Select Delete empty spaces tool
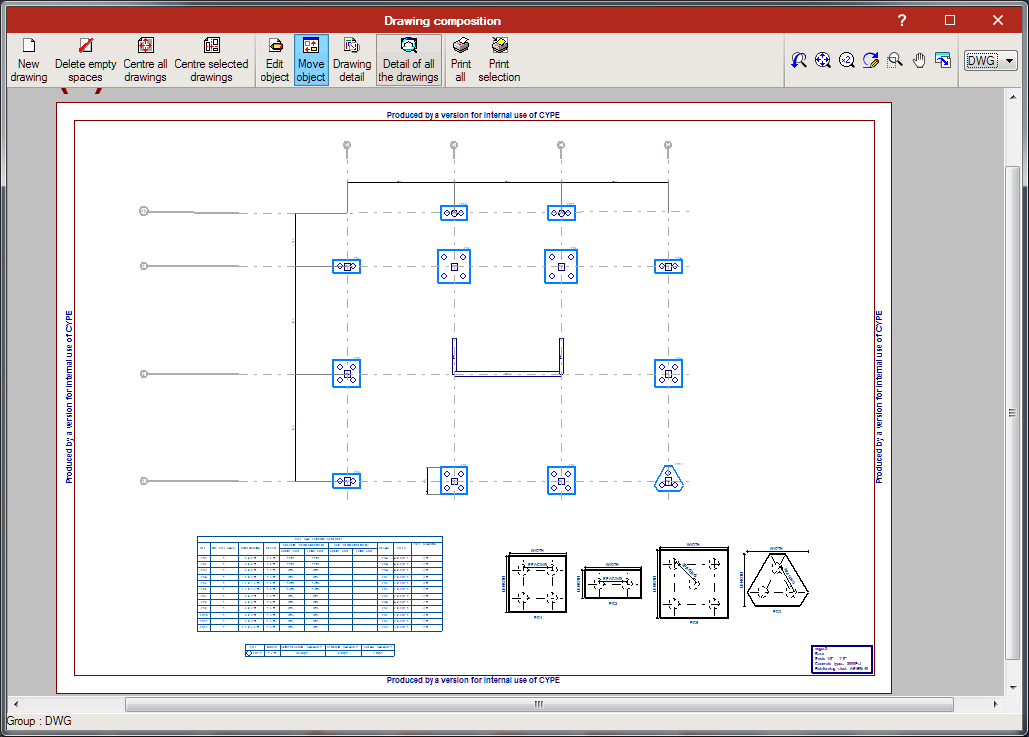 point(85,59)
